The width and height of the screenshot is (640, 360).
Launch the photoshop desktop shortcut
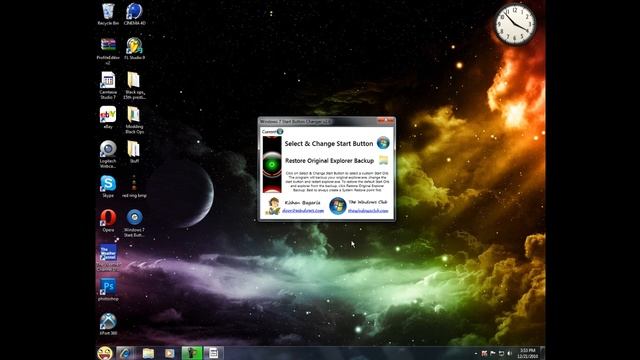pyautogui.click(x=108, y=290)
